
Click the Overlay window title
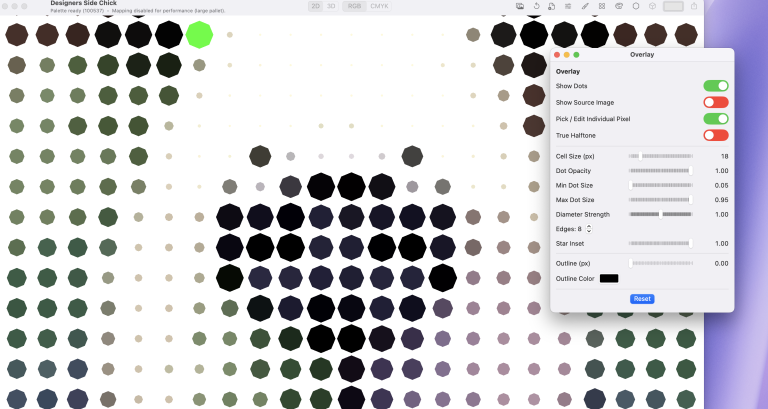[x=642, y=54]
